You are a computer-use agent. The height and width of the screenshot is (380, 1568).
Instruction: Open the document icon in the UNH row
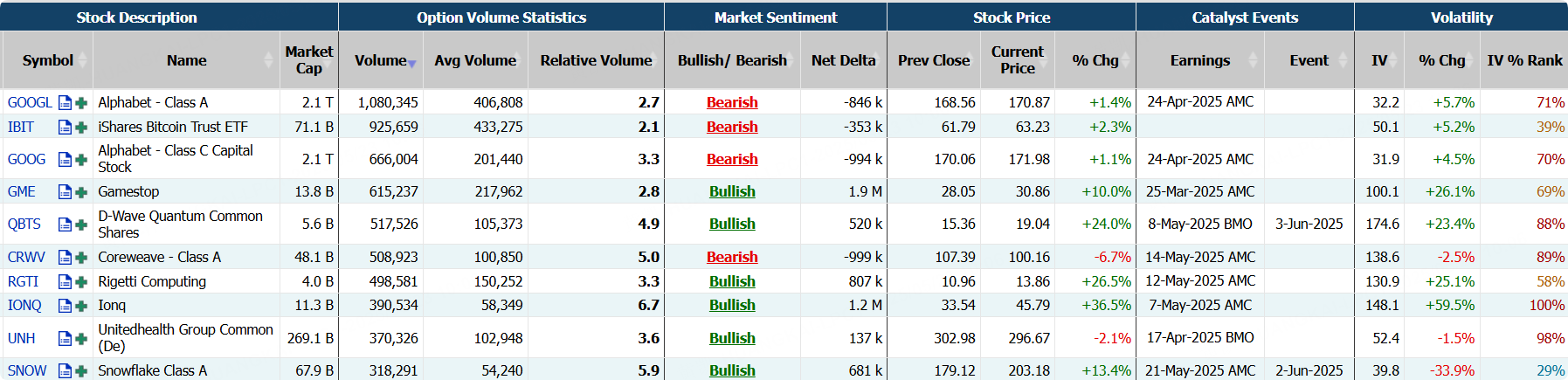pyautogui.click(x=65, y=339)
